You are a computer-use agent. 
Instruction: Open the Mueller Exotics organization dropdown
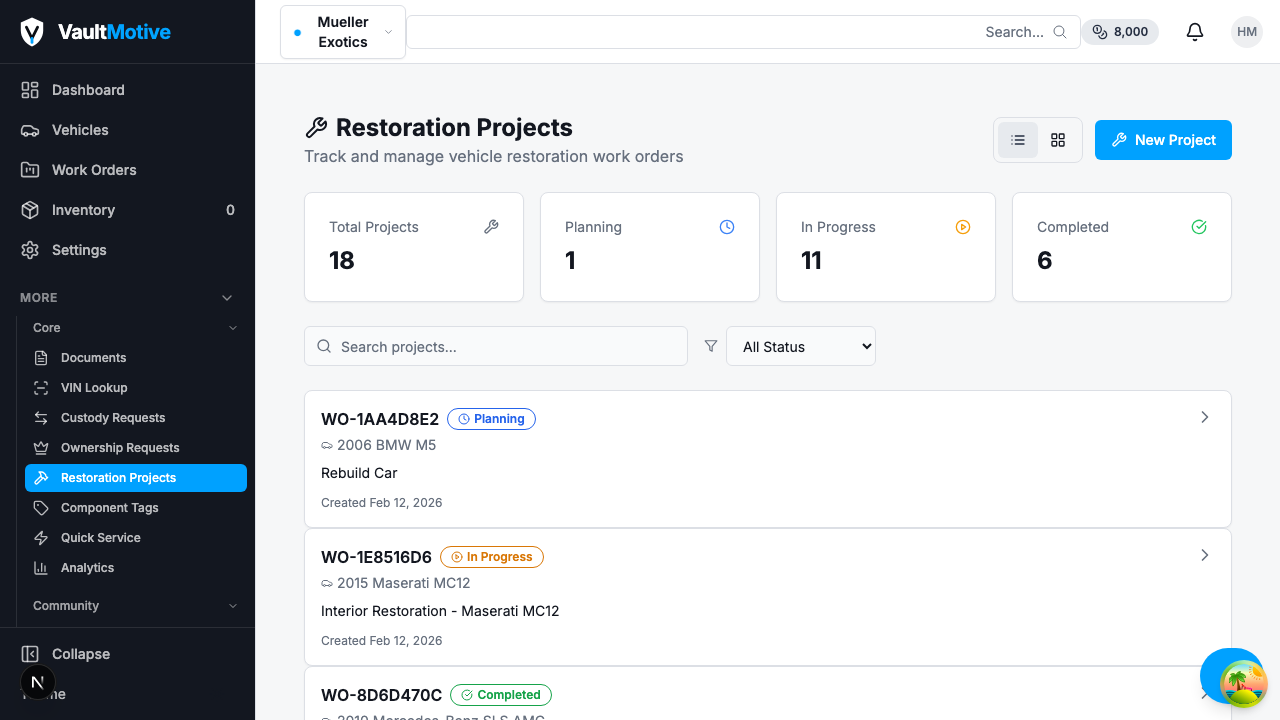[x=343, y=32]
